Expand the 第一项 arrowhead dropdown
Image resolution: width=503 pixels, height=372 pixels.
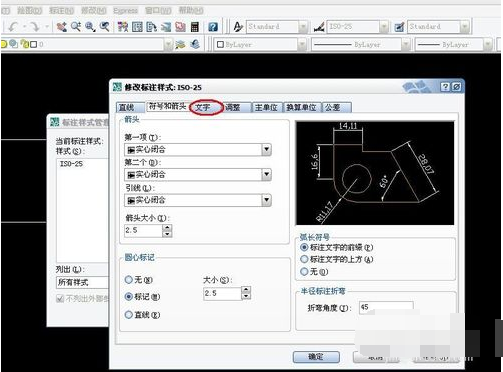(x=266, y=149)
